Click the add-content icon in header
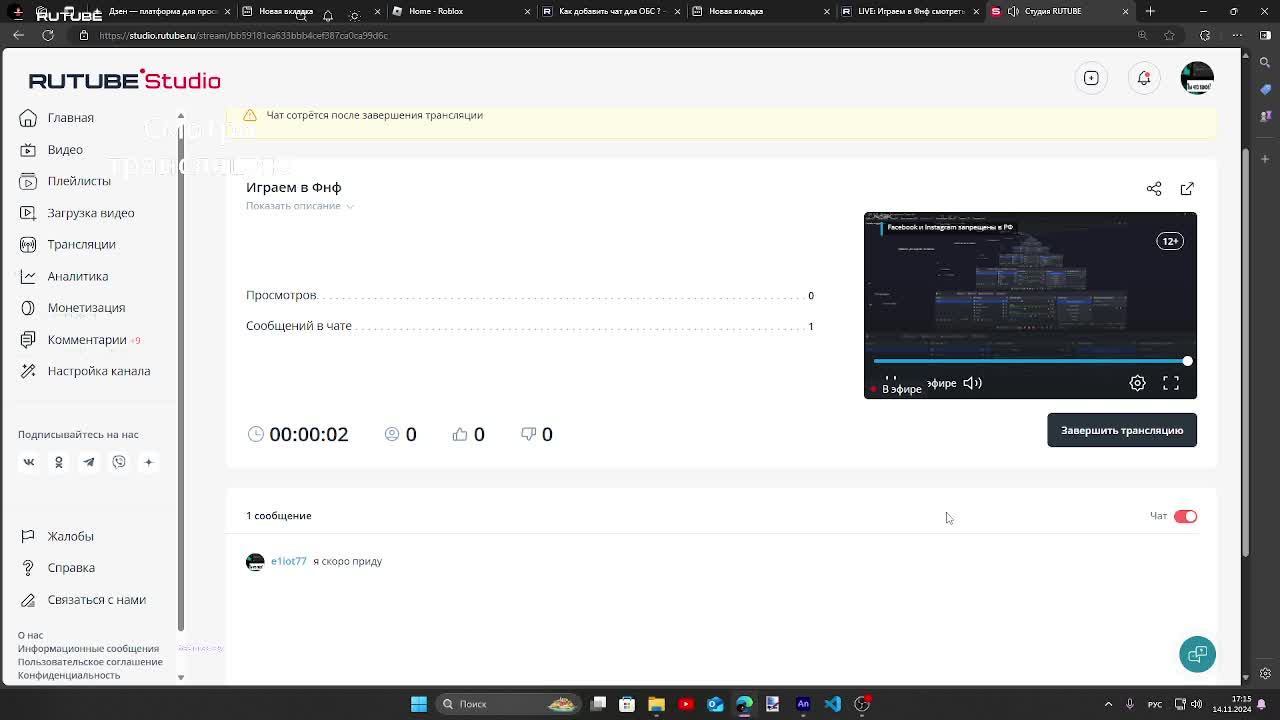 [x=1091, y=78]
